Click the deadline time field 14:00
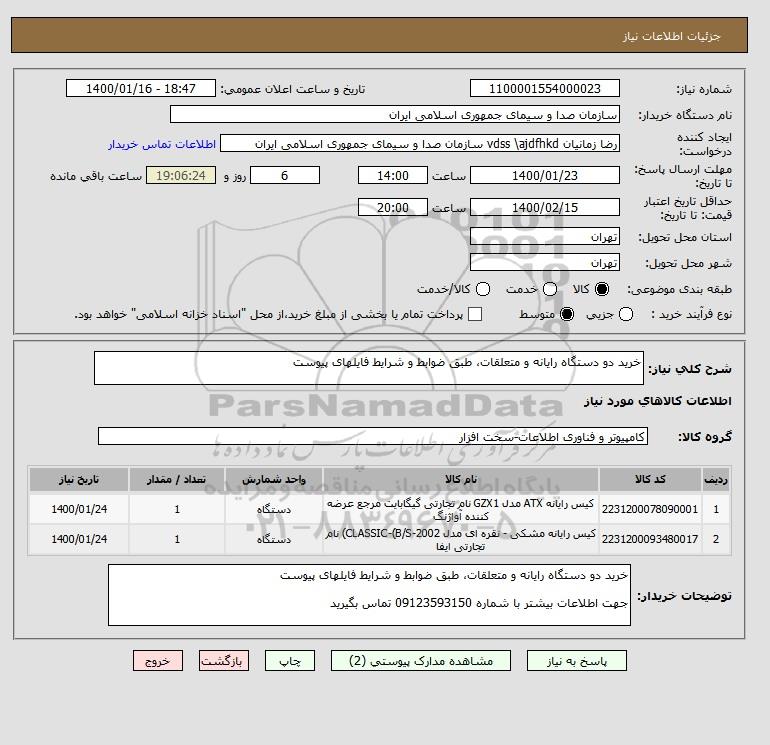This screenshot has height=745, width=770. (392, 175)
